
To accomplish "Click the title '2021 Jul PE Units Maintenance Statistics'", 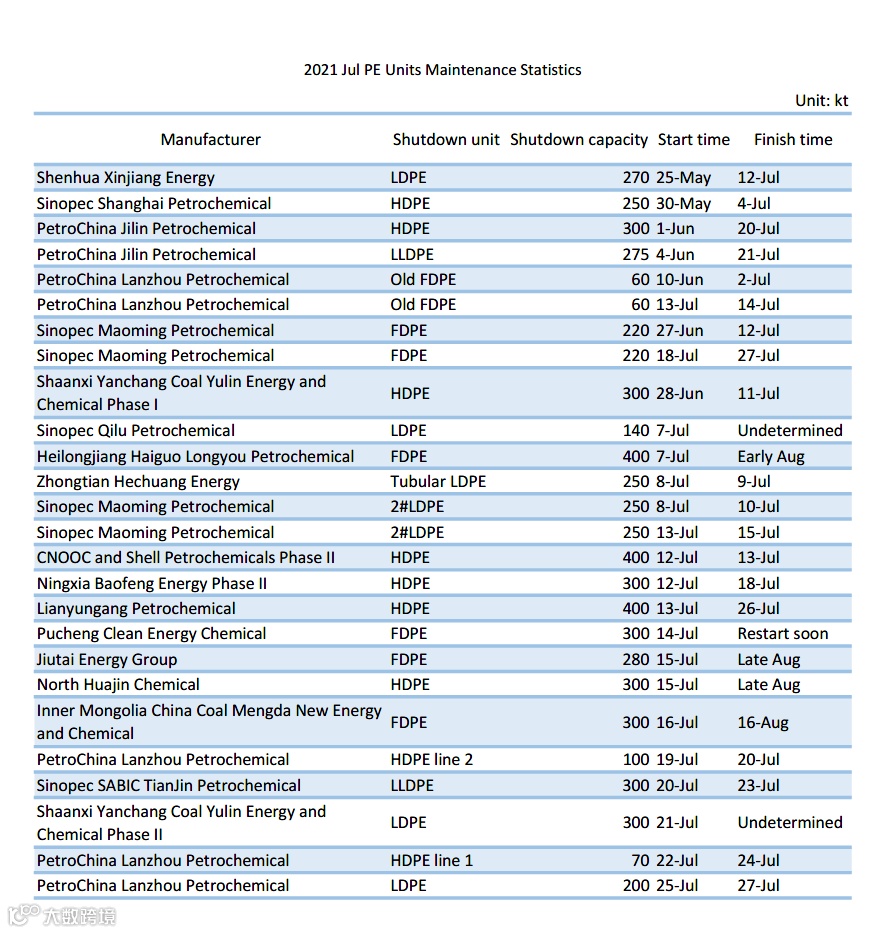I will pyautogui.click(x=442, y=70).
